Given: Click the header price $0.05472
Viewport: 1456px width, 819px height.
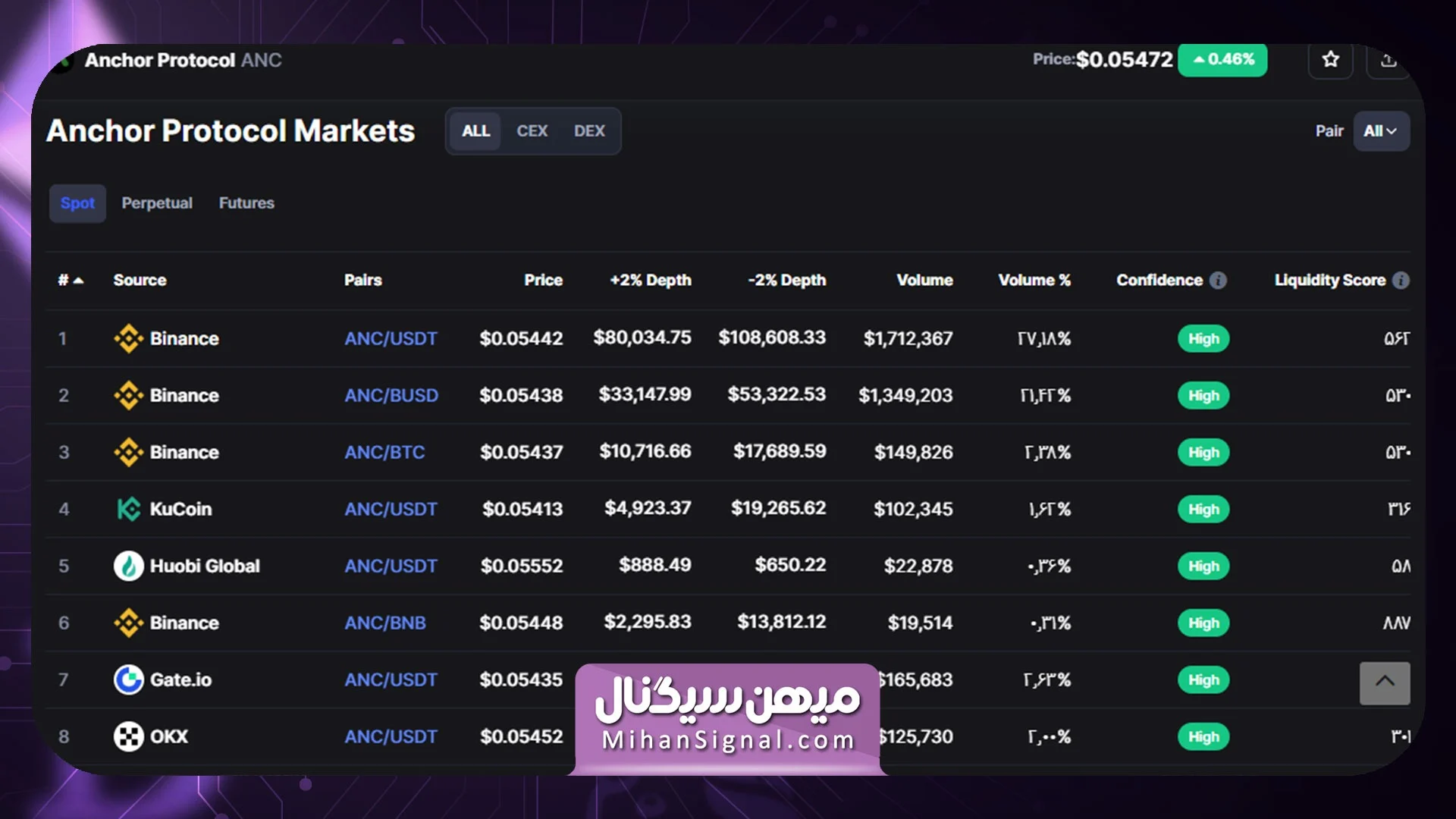Looking at the screenshot, I should [x=1125, y=60].
